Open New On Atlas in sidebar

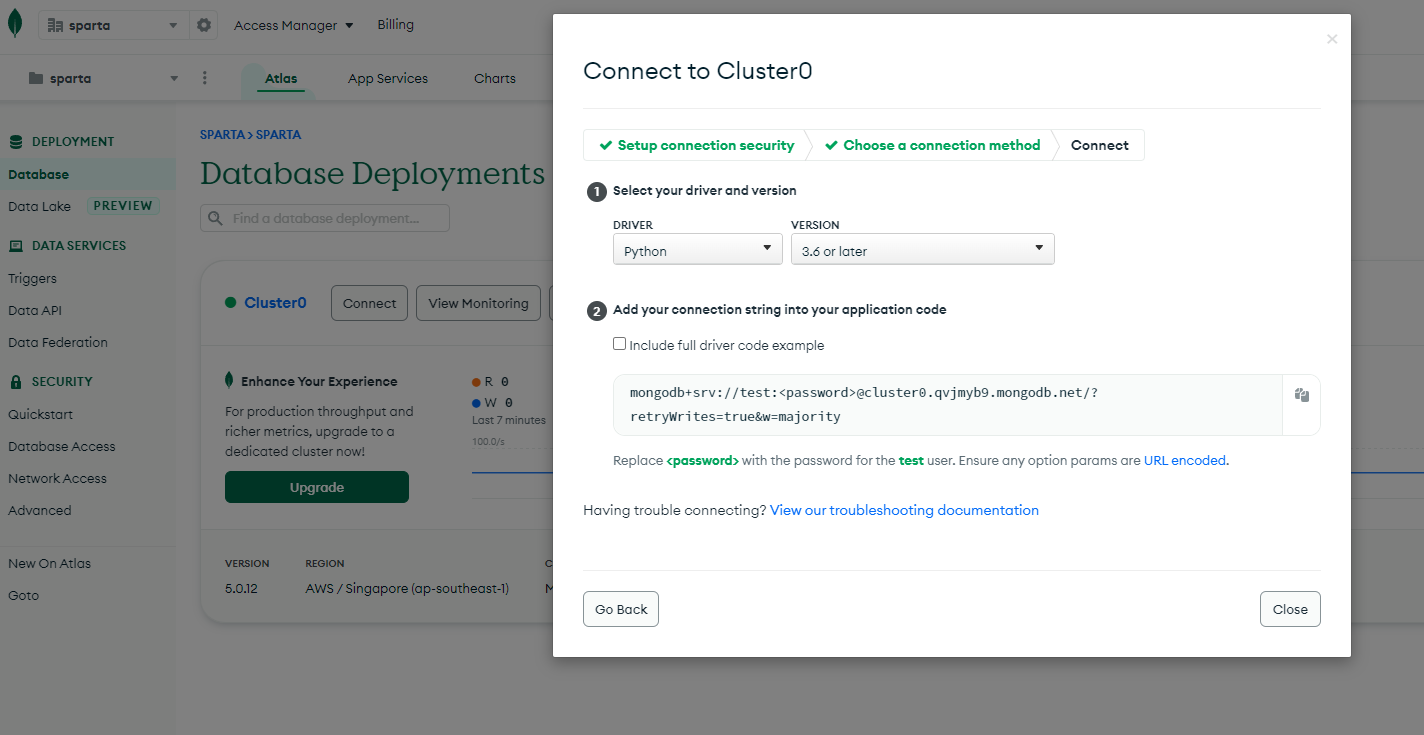49,563
